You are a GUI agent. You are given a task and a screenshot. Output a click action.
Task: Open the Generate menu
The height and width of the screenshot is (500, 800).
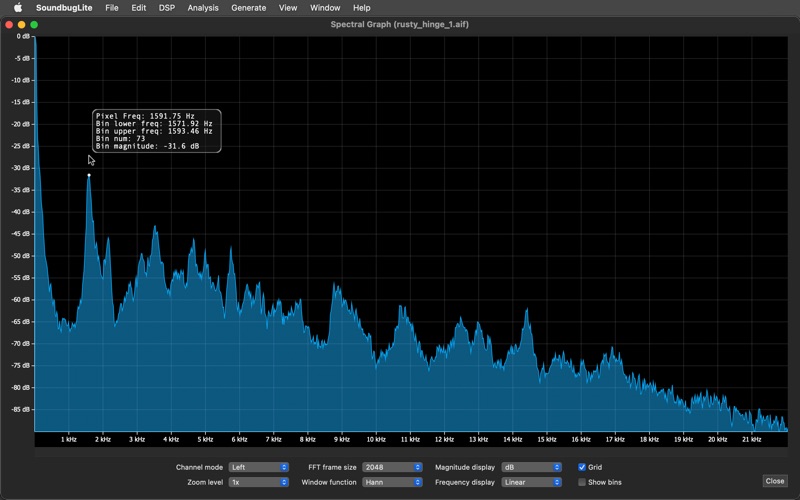pyautogui.click(x=248, y=8)
